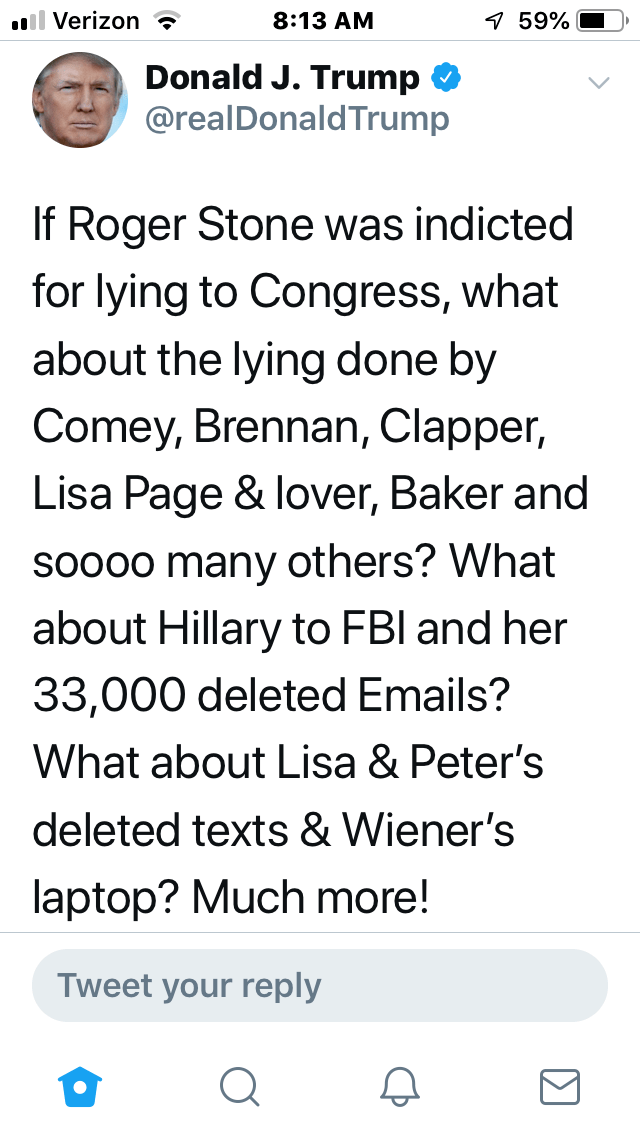Tap the Verizon carrier label

click(x=95, y=21)
